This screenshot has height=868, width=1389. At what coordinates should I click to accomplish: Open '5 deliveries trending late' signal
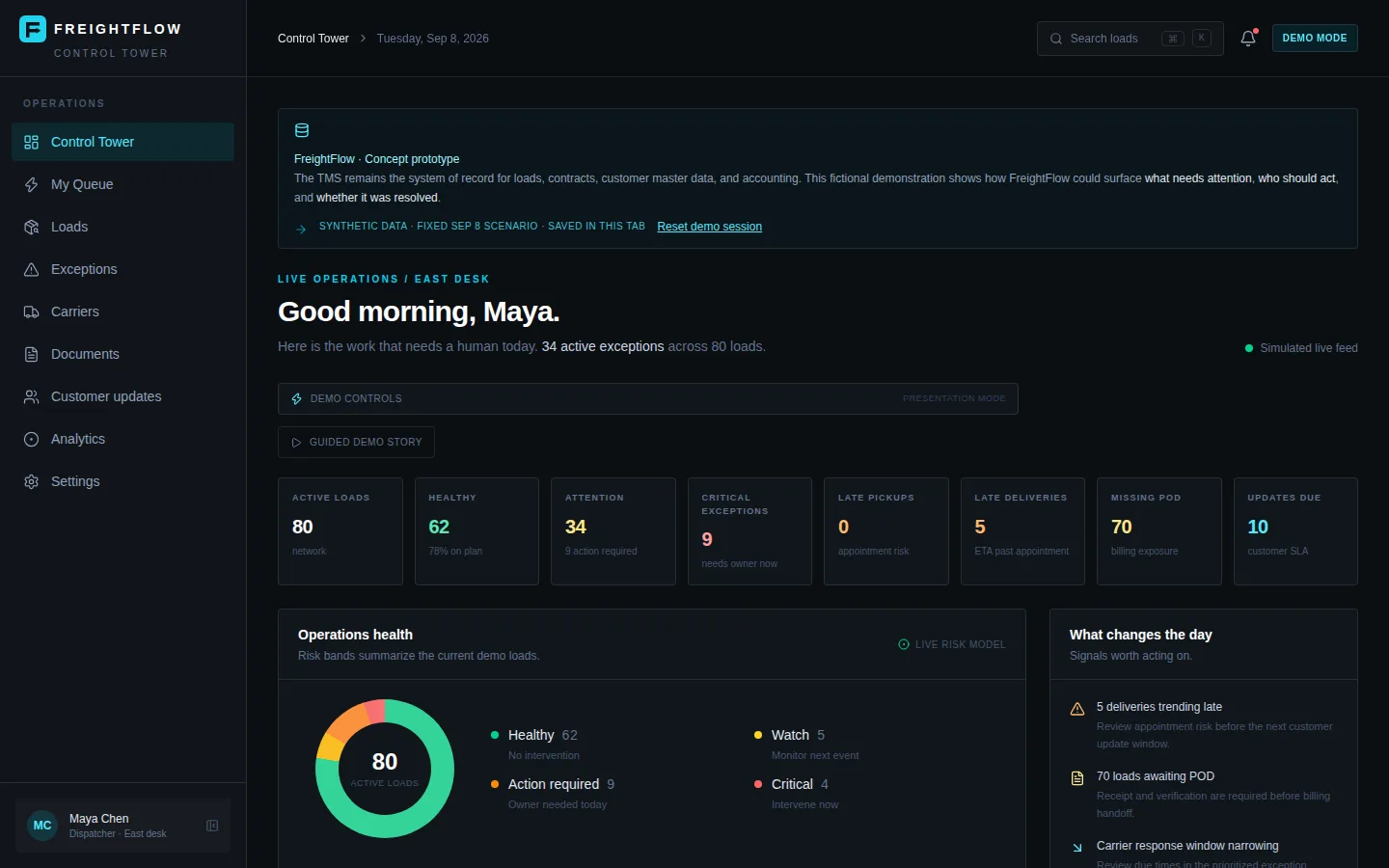[x=1204, y=724]
